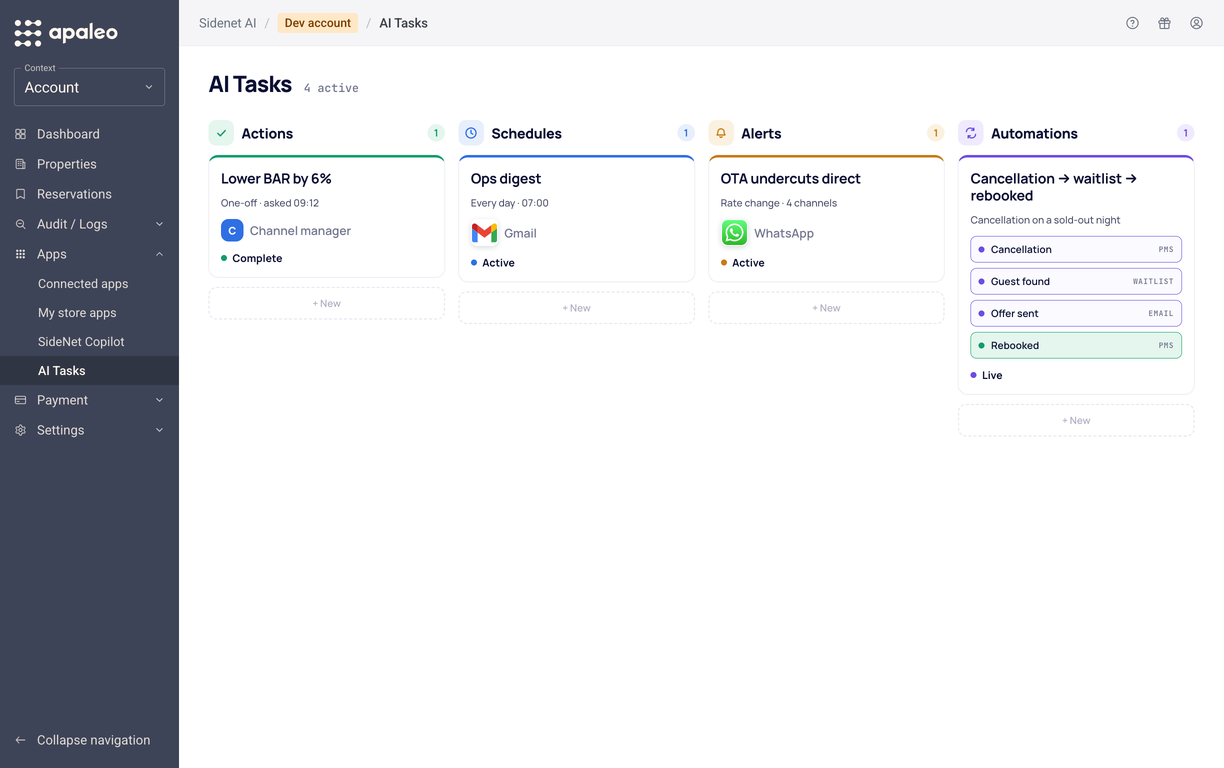
Task: Open the Context Account dropdown
Action: coord(89,87)
